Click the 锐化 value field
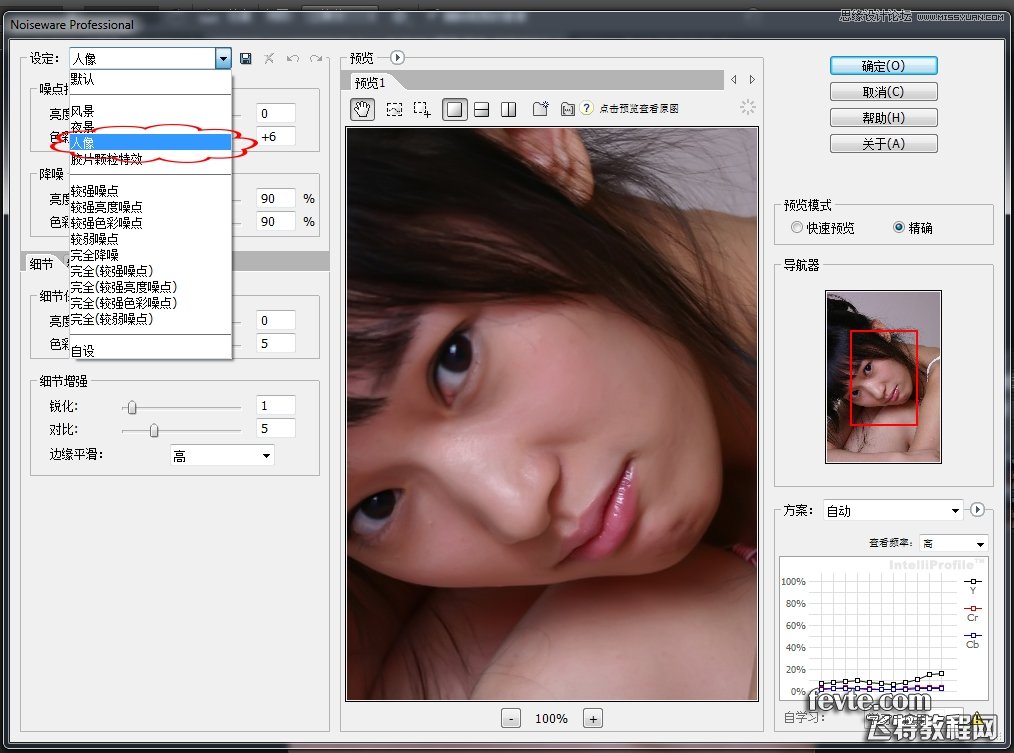The width and height of the screenshot is (1014, 753). 275,406
